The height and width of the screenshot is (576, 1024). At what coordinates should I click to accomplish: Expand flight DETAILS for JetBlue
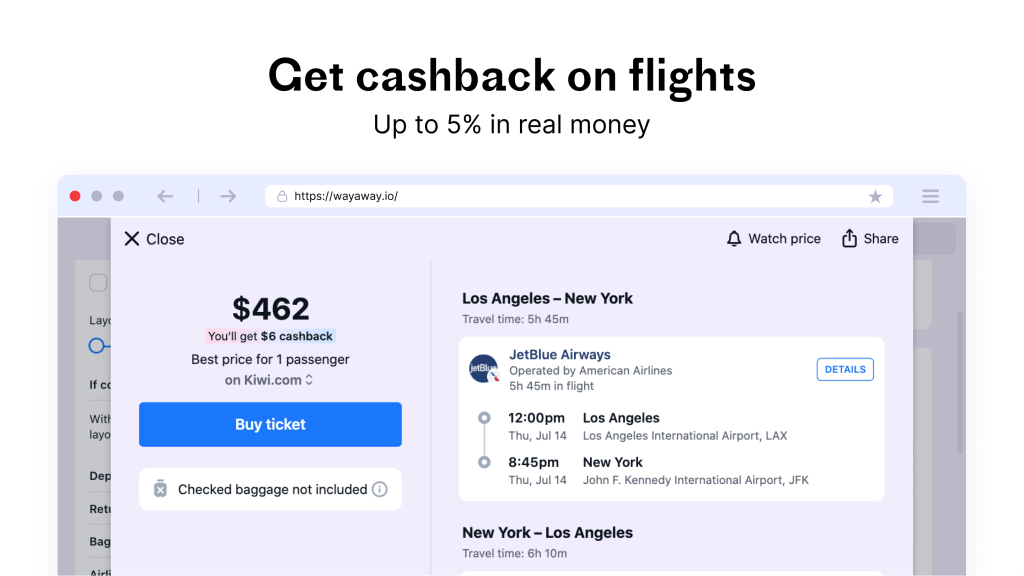click(845, 369)
